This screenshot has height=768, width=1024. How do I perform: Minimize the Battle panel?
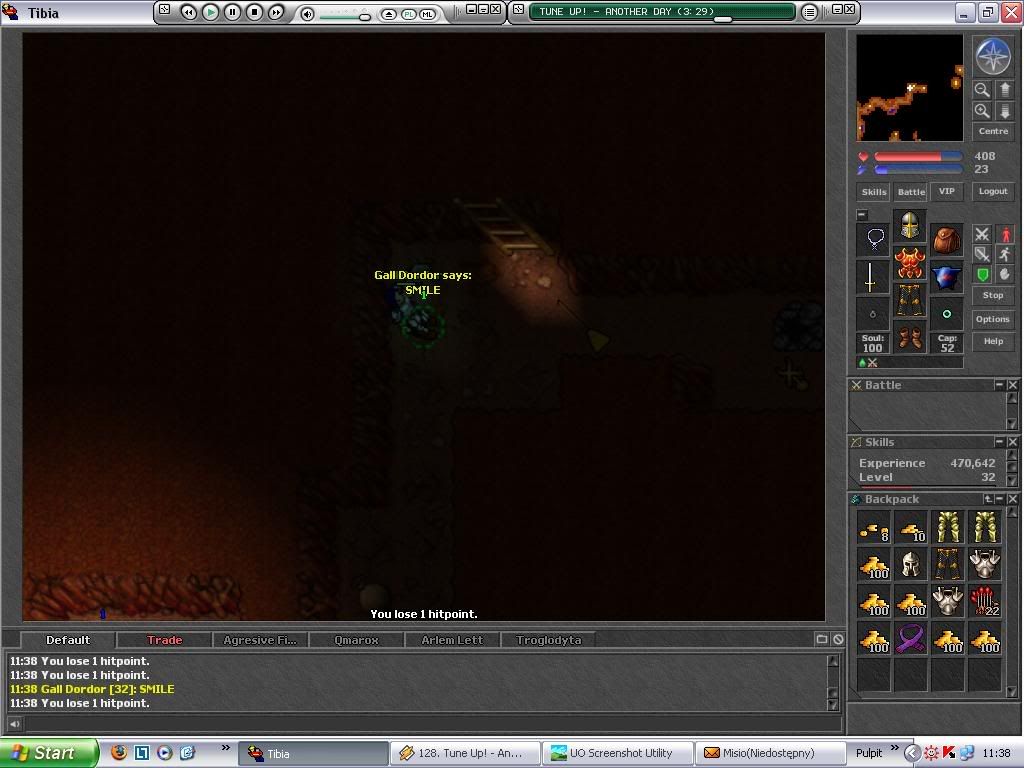pos(999,385)
